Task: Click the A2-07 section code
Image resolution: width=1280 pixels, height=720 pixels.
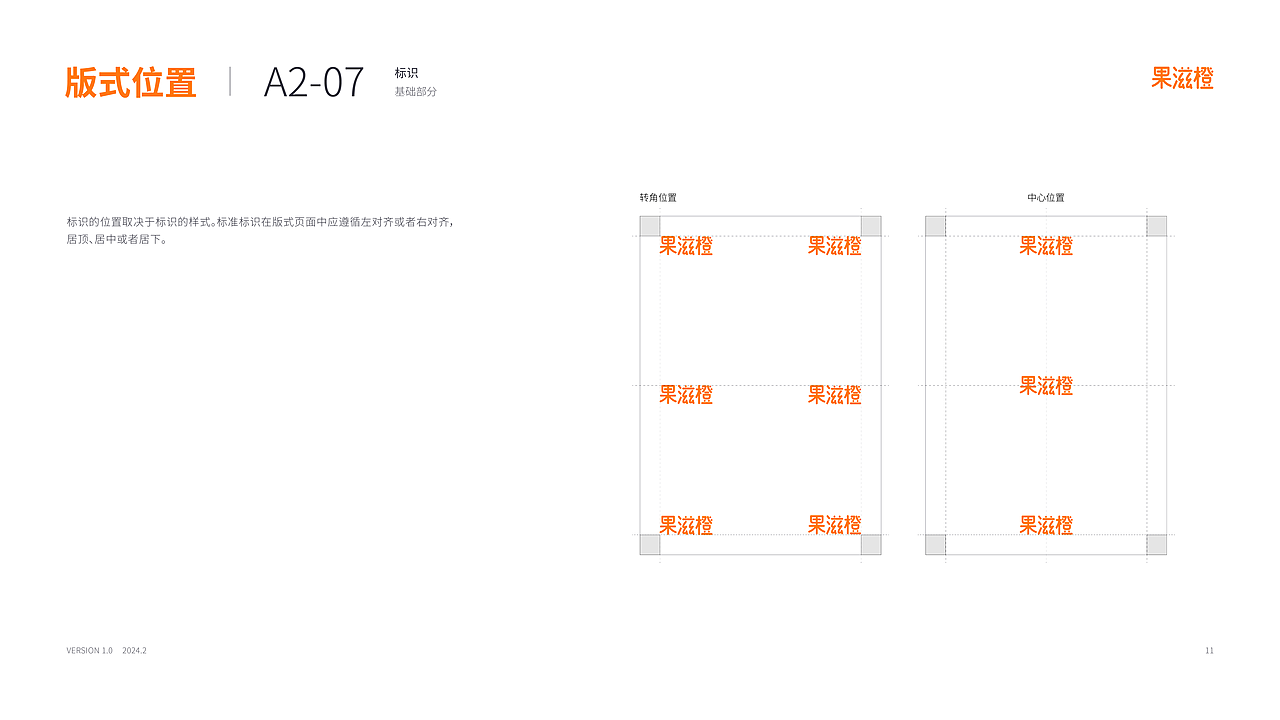Action: pyautogui.click(x=314, y=82)
